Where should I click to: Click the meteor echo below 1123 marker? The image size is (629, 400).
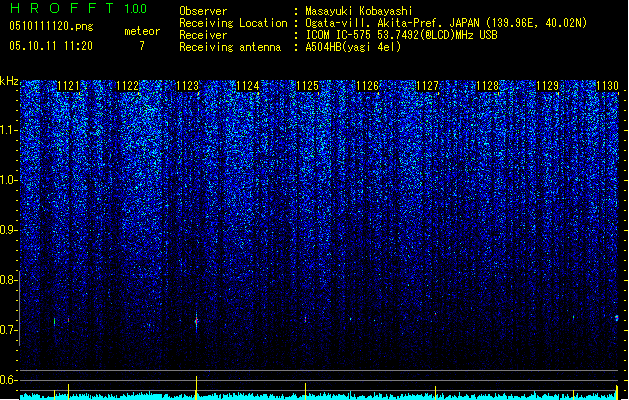point(196,321)
